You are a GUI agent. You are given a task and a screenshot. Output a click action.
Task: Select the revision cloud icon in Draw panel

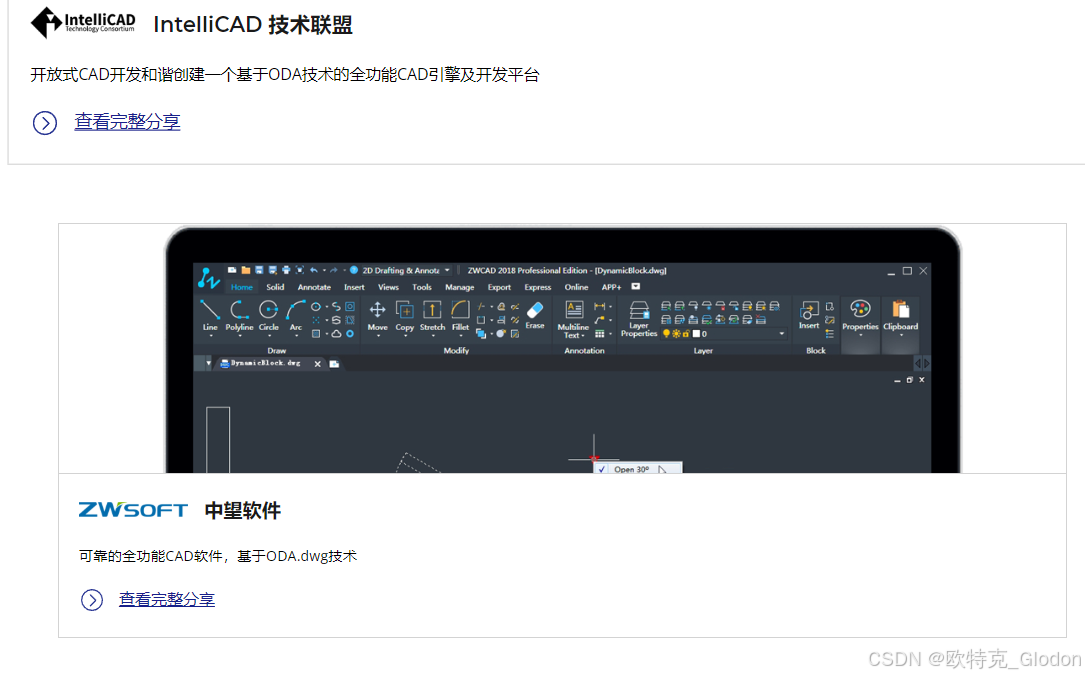(x=336, y=334)
